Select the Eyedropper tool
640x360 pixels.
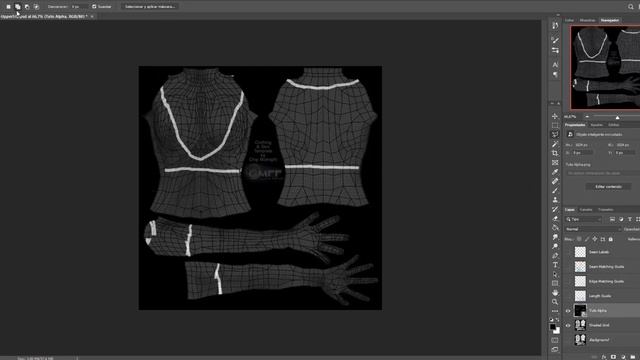(555, 172)
